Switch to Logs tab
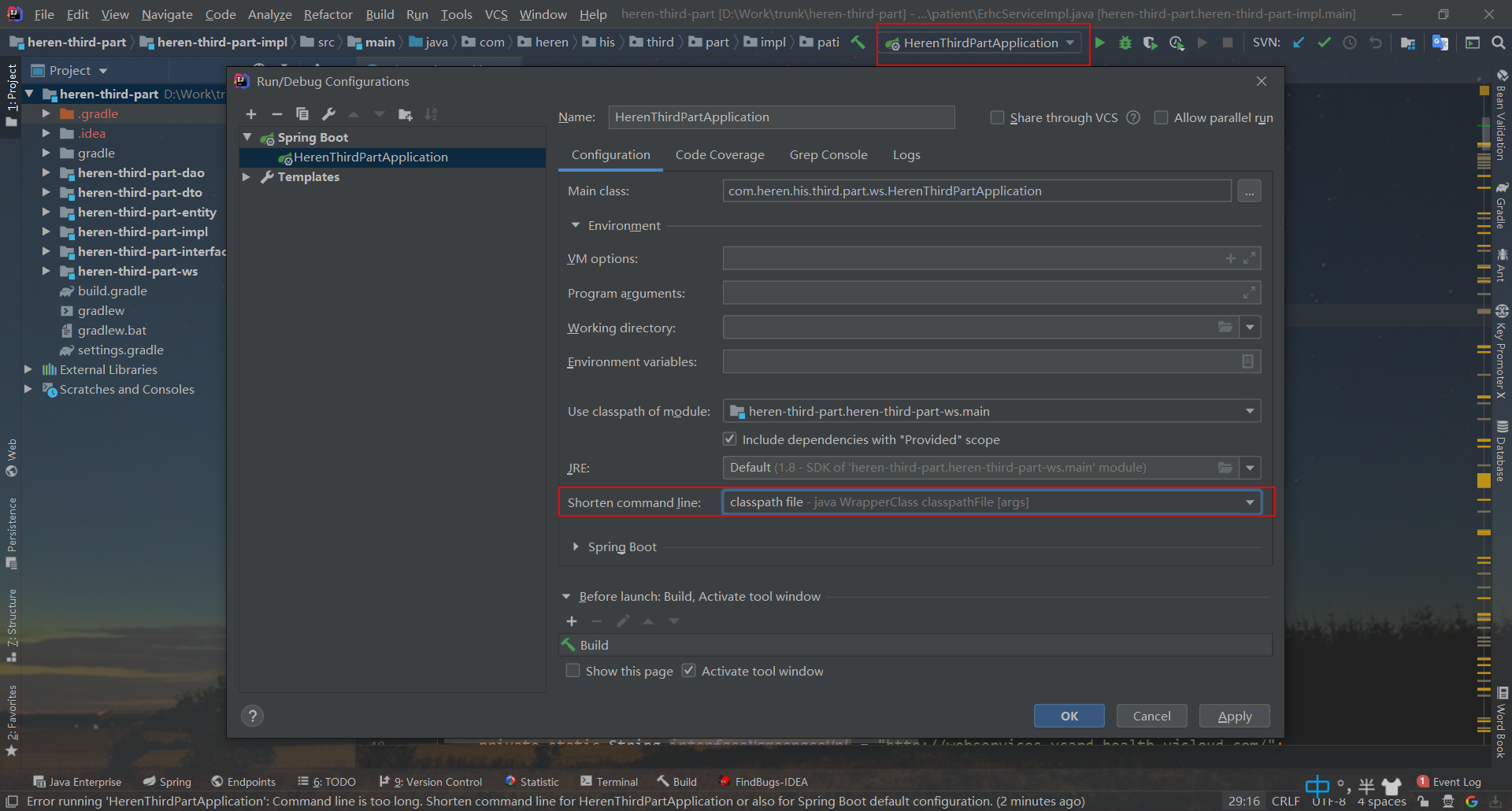This screenshot has height=811, width=1512. click(906, 155)
